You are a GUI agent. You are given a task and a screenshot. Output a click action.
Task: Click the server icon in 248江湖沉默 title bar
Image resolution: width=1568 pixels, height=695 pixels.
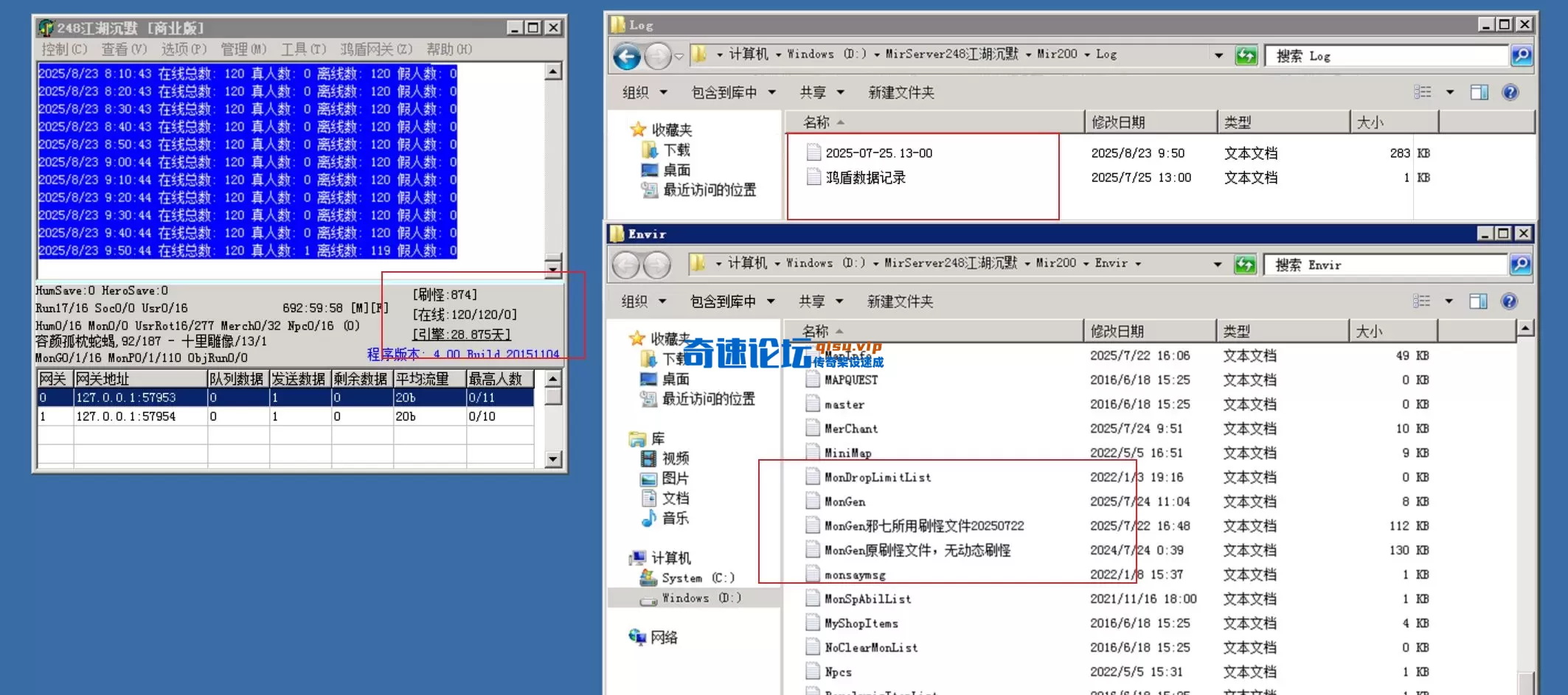click(x=46, y=27)
